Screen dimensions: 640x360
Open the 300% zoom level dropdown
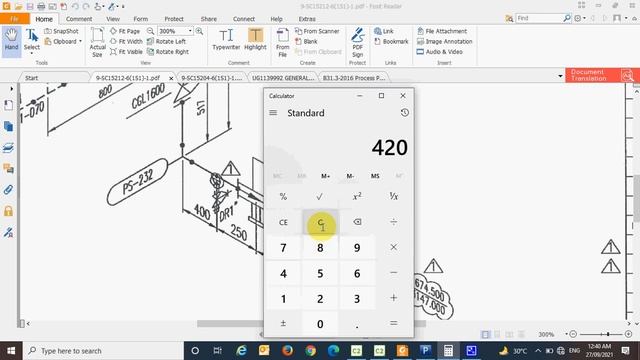pyautogui.click(x=190, y=31)
